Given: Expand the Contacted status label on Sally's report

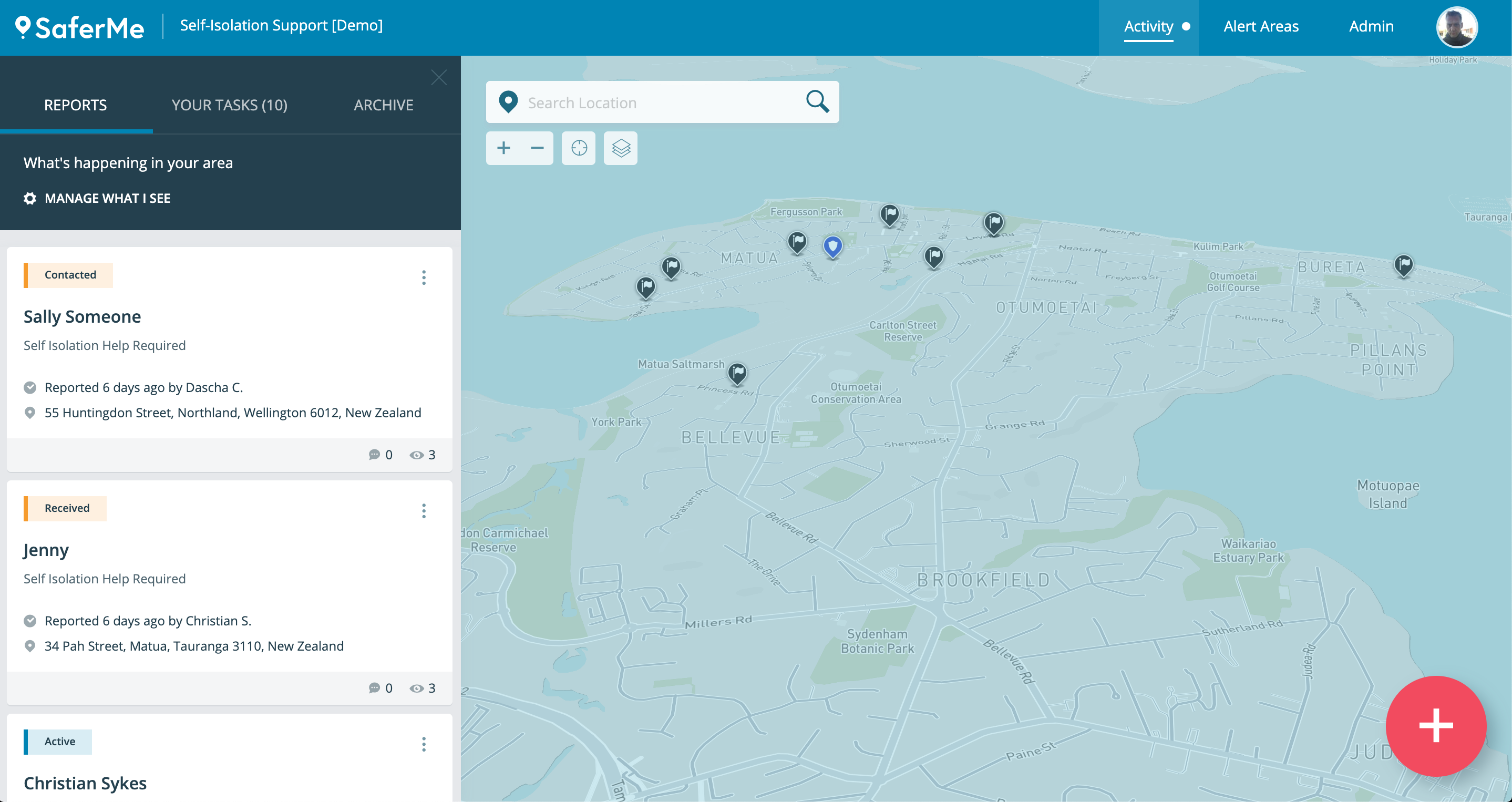Looking at the screenshot, I should tap(68, 275).
